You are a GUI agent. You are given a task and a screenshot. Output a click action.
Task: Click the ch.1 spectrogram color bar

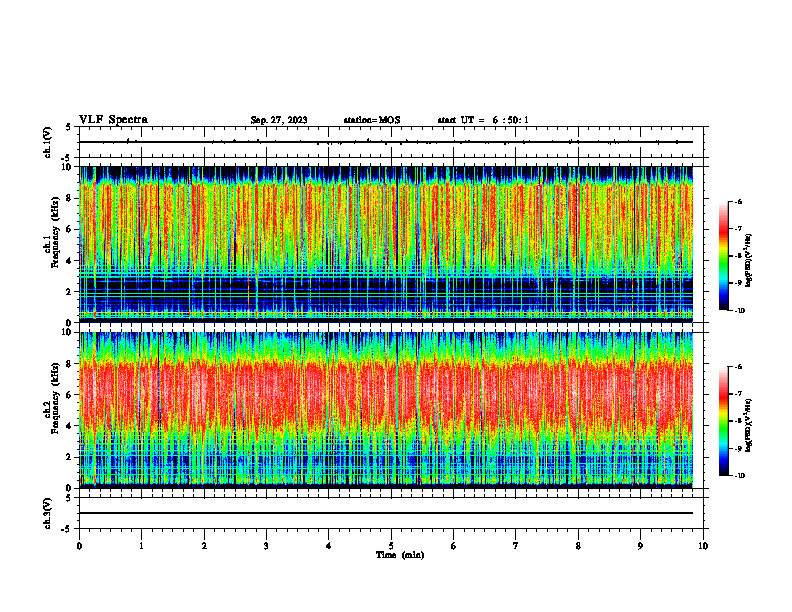(723, 256)
